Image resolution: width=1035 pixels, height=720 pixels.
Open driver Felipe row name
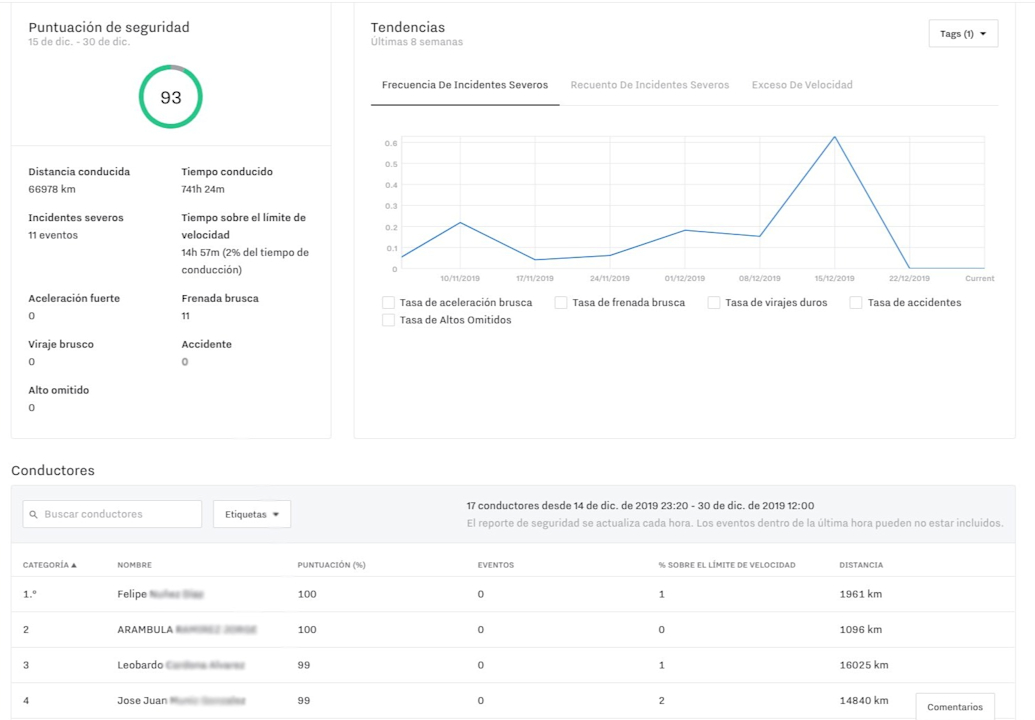tap(160, 595)
